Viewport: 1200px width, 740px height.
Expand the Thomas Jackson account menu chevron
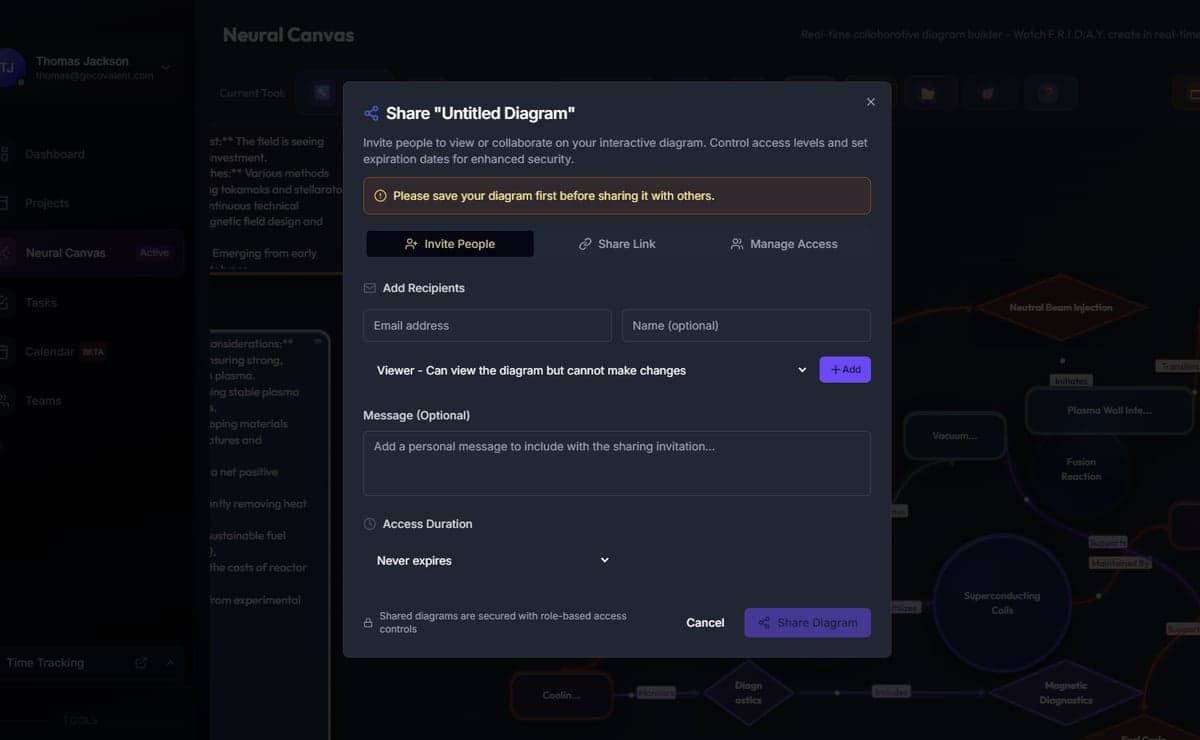click(x=166, y=68)
